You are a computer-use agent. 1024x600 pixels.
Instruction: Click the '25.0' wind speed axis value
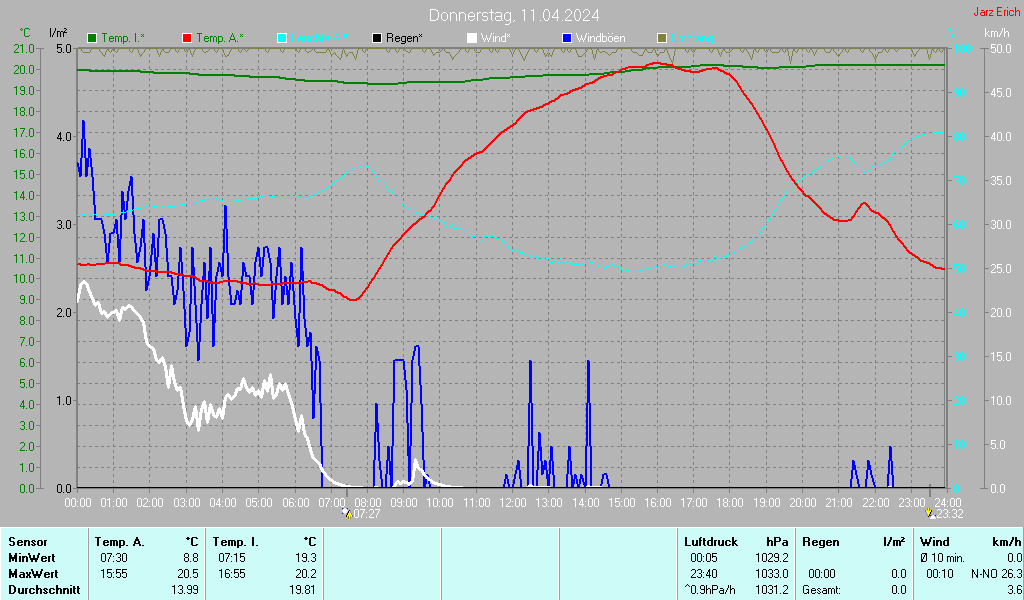1002,269
